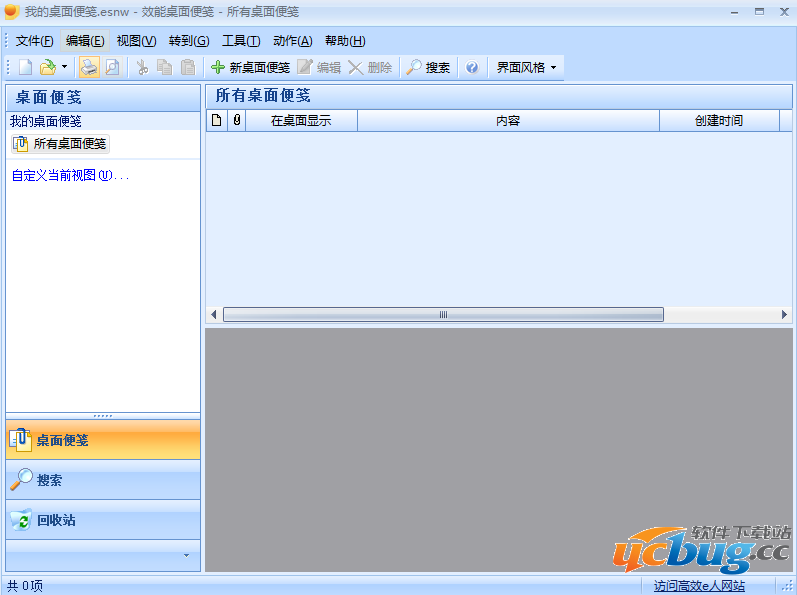Screen dimensions: 797x595
Task: Select 所有桌面便笺 in the sidebar
Action: tap(60, 144)
